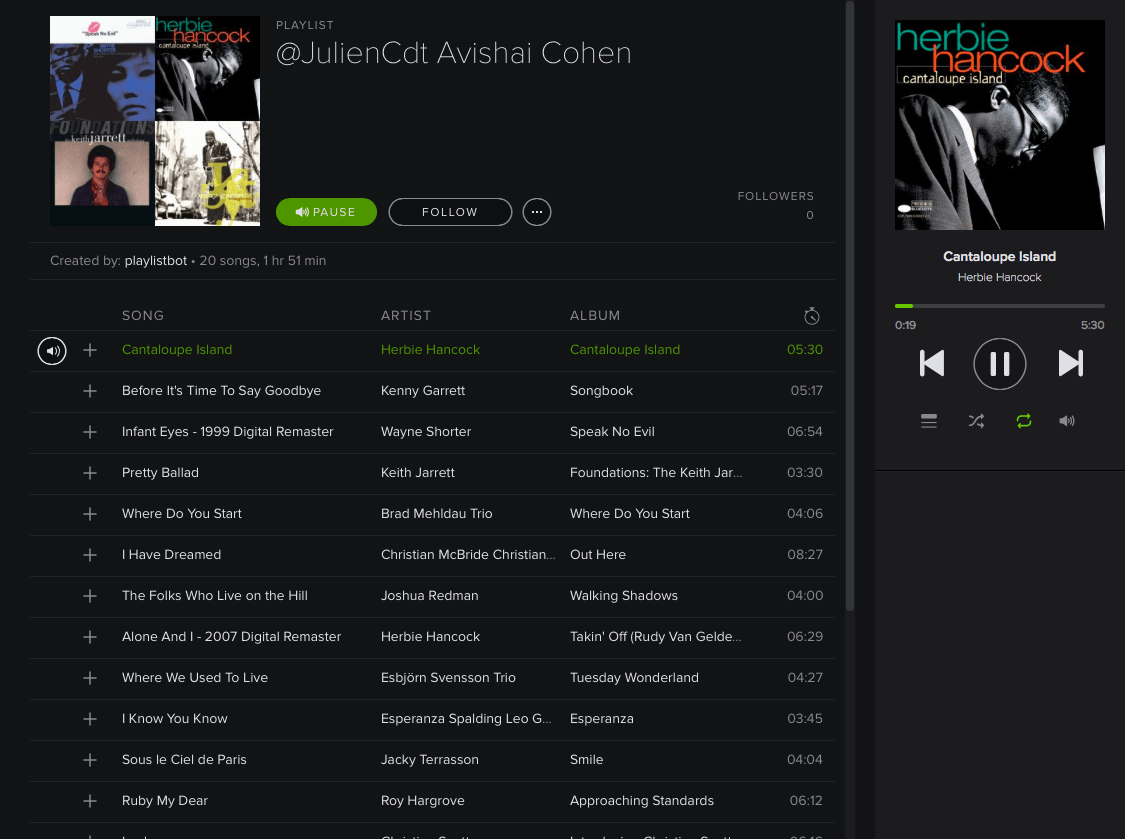Select the song Ruby My Dear
Image resolution: width=1125 pixels, height=839 pixels.
(165, 800)
